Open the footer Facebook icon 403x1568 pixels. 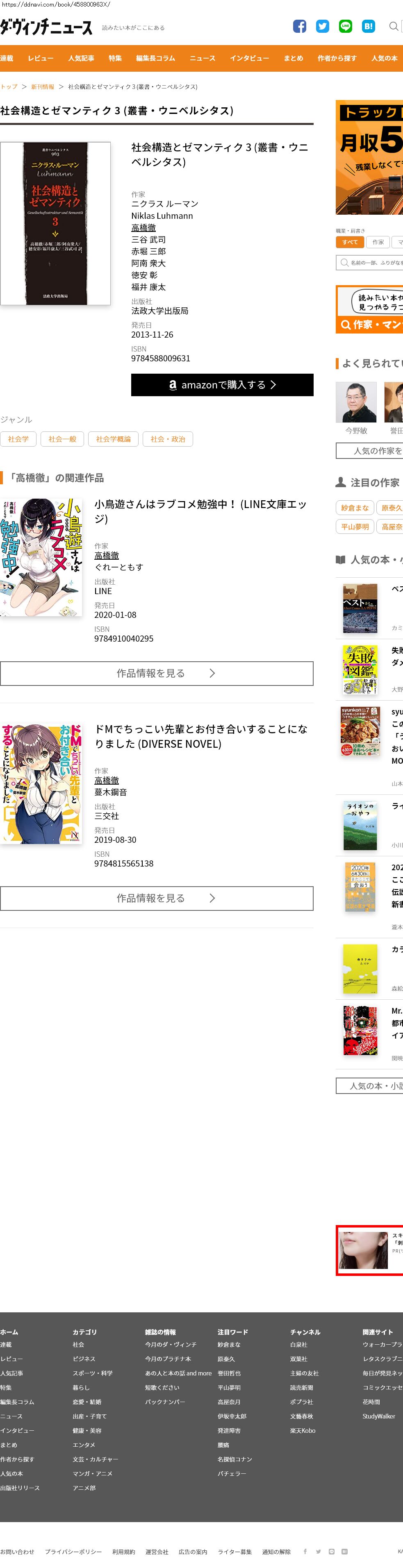coord(305,1552)
